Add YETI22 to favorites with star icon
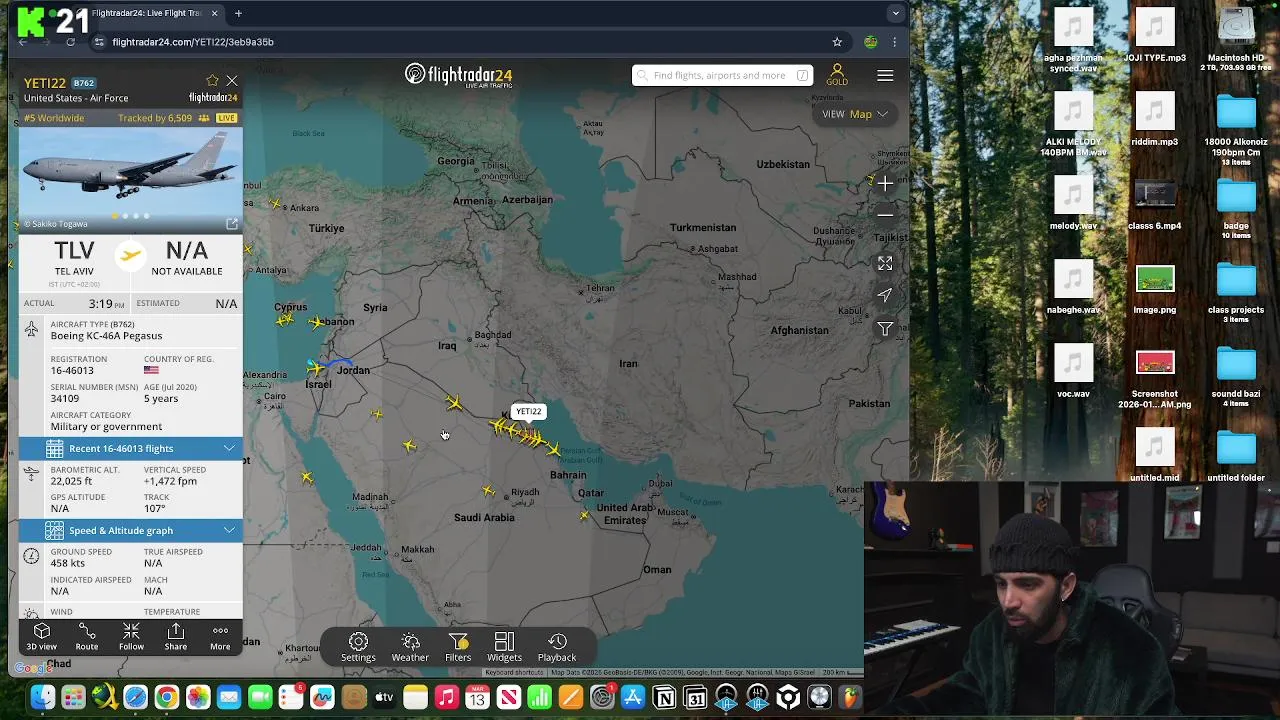Viewport: 1280px width, 720px height. 212,81
